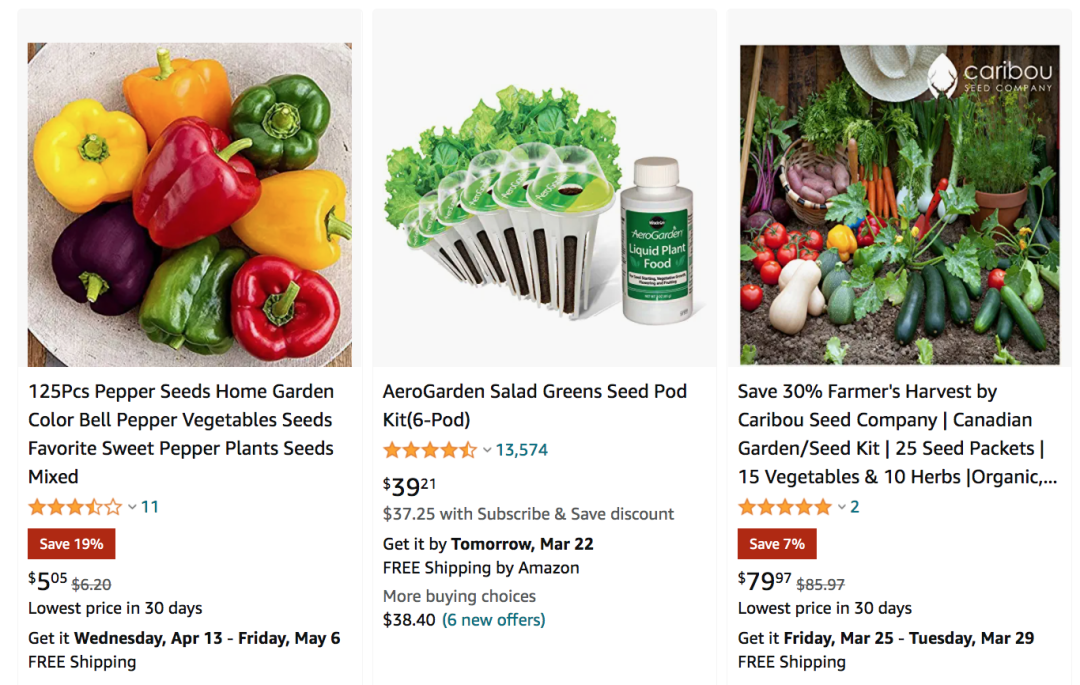Click the AeroGarden star rating icon

[x=430, y=450]
